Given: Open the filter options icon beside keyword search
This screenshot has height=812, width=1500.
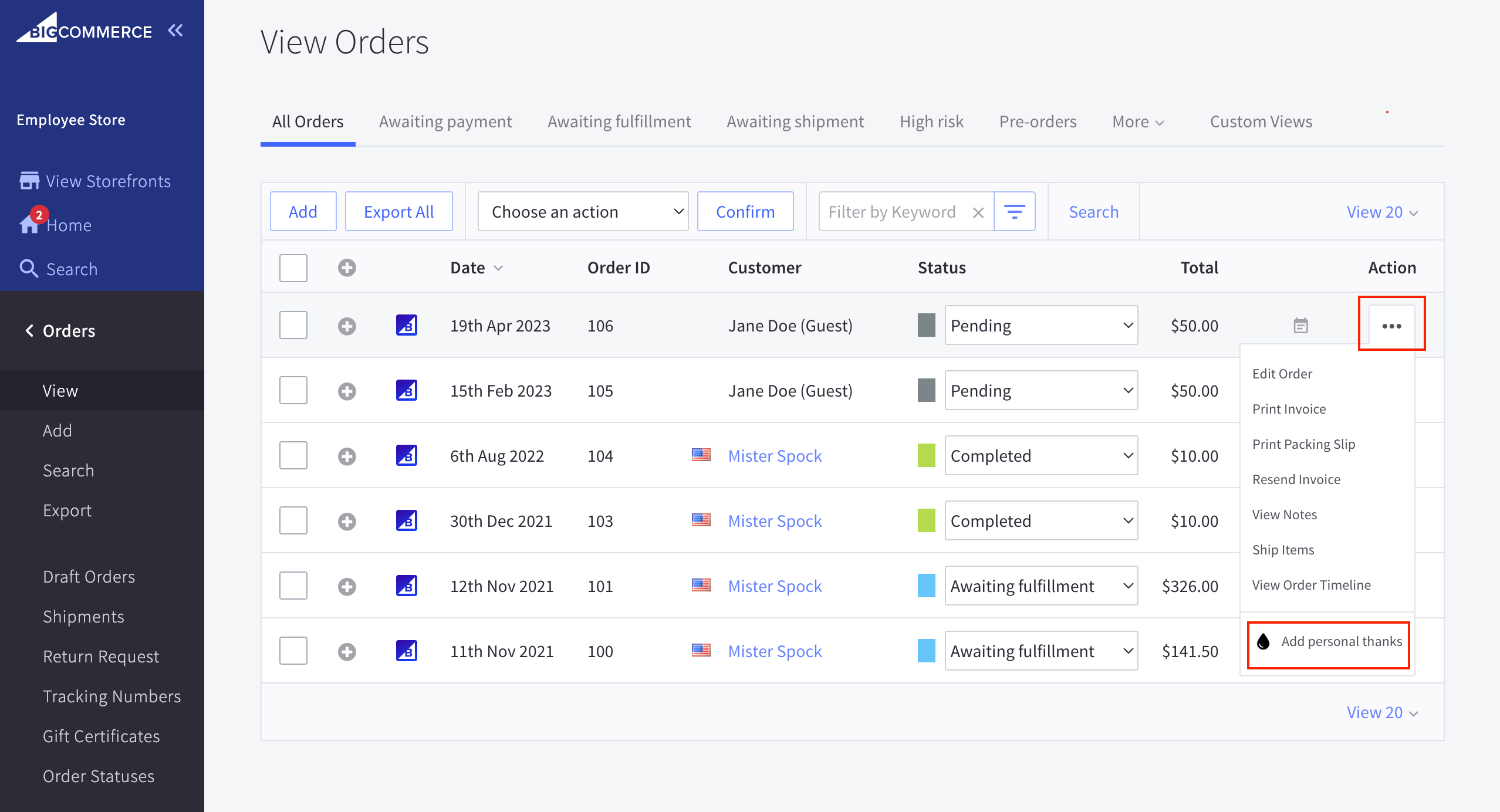Looking at the screenshot, I should coord(1015,211).
